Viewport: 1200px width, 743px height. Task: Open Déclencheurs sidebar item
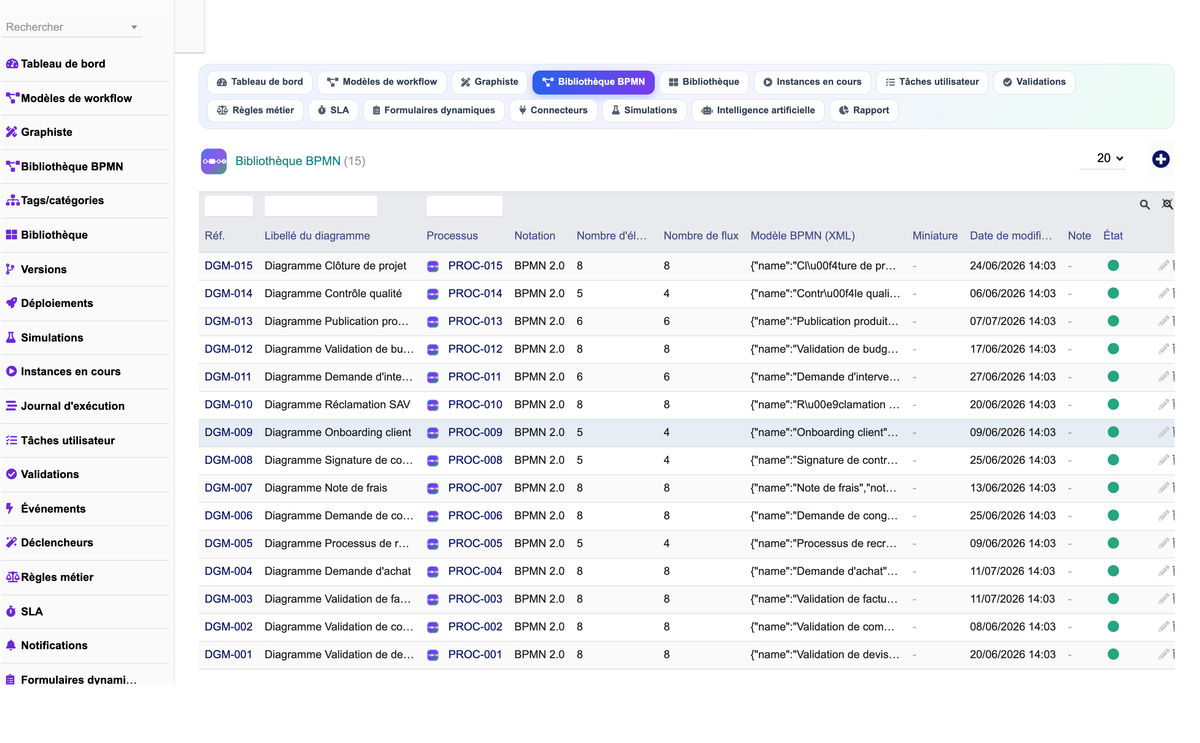coord(49,542)
